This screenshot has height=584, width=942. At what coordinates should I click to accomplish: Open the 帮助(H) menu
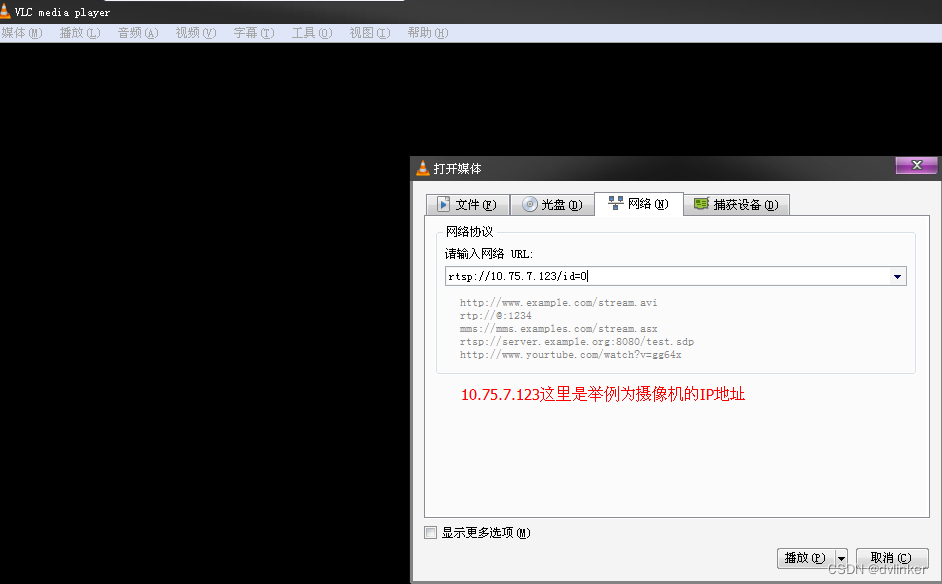[x=428, y=33]
